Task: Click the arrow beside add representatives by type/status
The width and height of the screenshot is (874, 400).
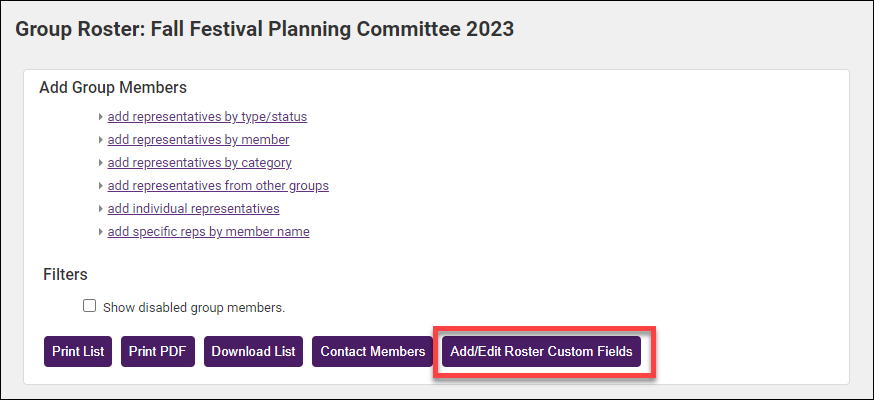Action: coord(101,117)
